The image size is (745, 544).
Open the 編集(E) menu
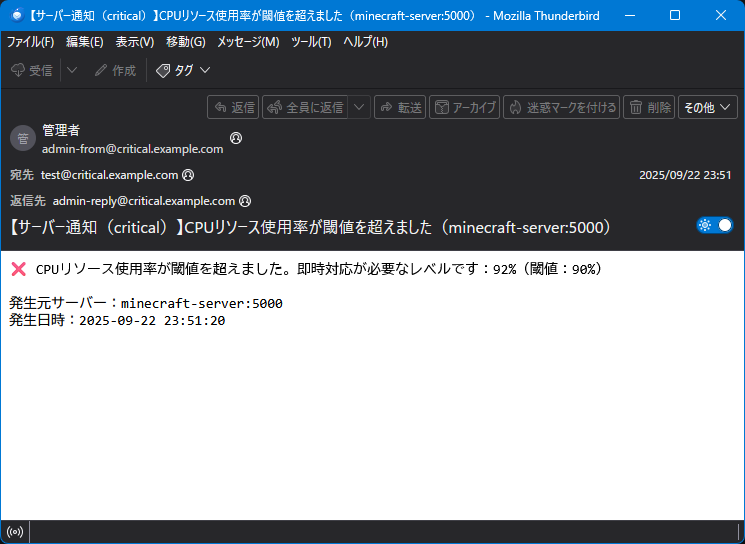(85, 42)
